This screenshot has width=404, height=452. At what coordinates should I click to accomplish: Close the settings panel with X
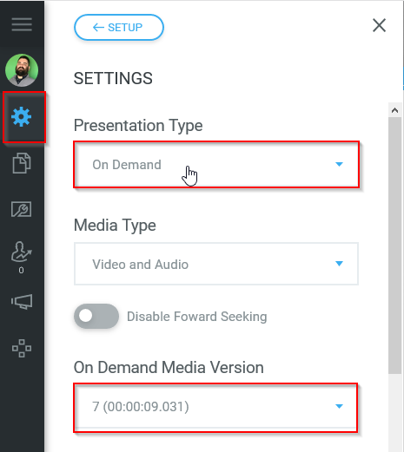[x=379, y=25]
